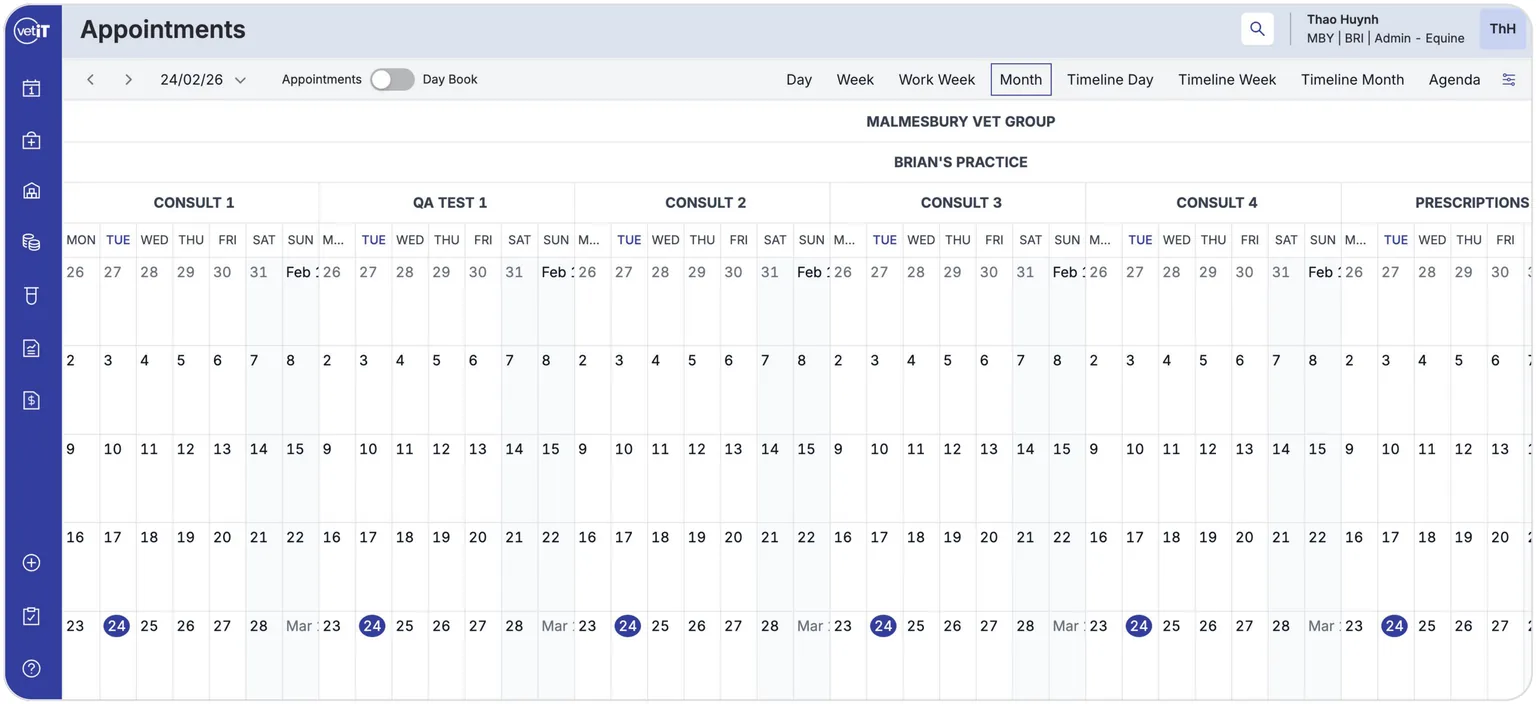Viewport: 1536px width, 704px height.
Task: Open the calendar appointments sidebar icon
Action: pos(32,89)
